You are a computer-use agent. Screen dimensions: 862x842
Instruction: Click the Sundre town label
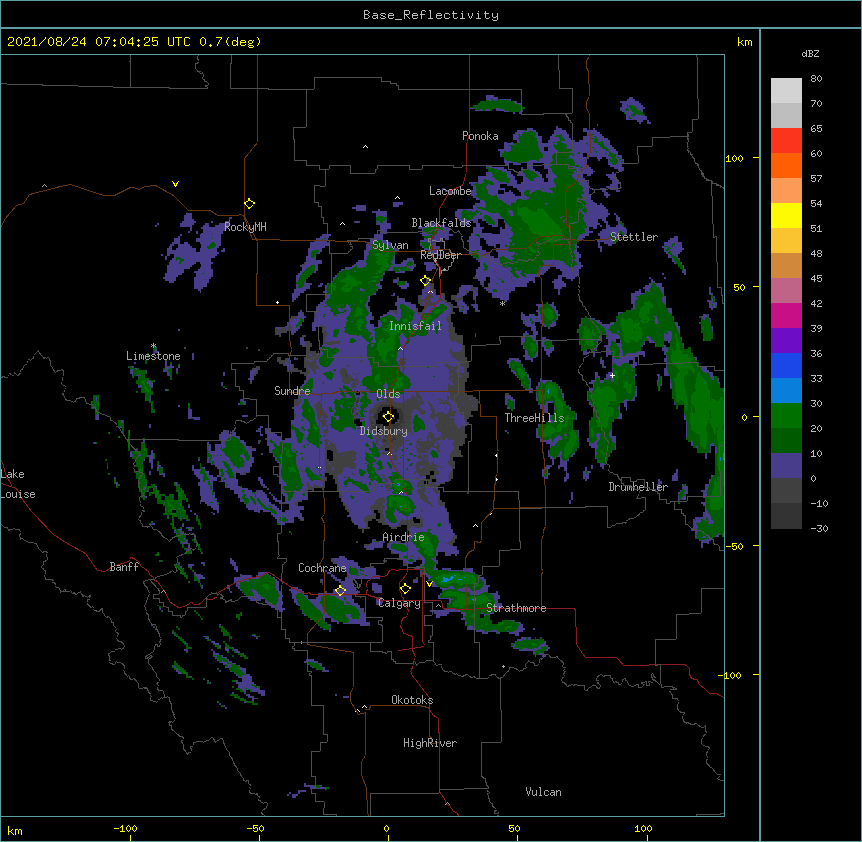click(x=292, y=391)
